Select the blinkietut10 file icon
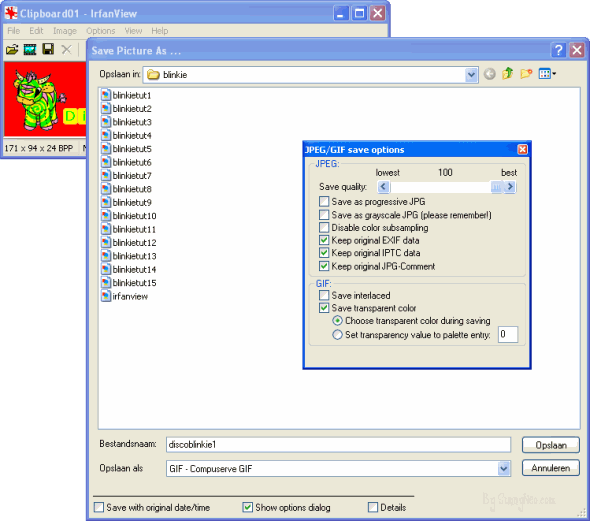The width and height of the screenshot is (590, 521). coord(106,216)
